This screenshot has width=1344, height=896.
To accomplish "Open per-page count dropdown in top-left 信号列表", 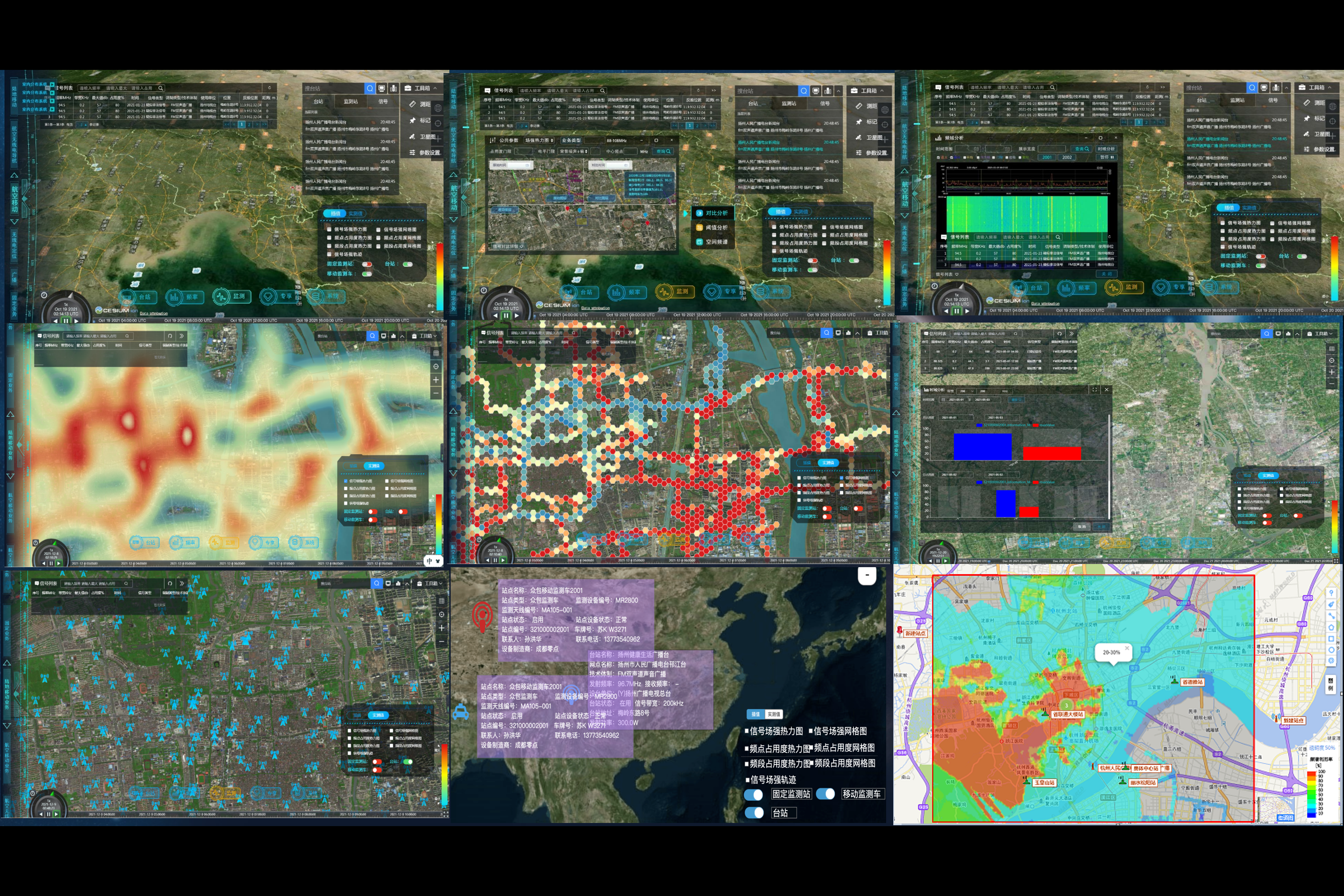I will click(x=82, y=124).
